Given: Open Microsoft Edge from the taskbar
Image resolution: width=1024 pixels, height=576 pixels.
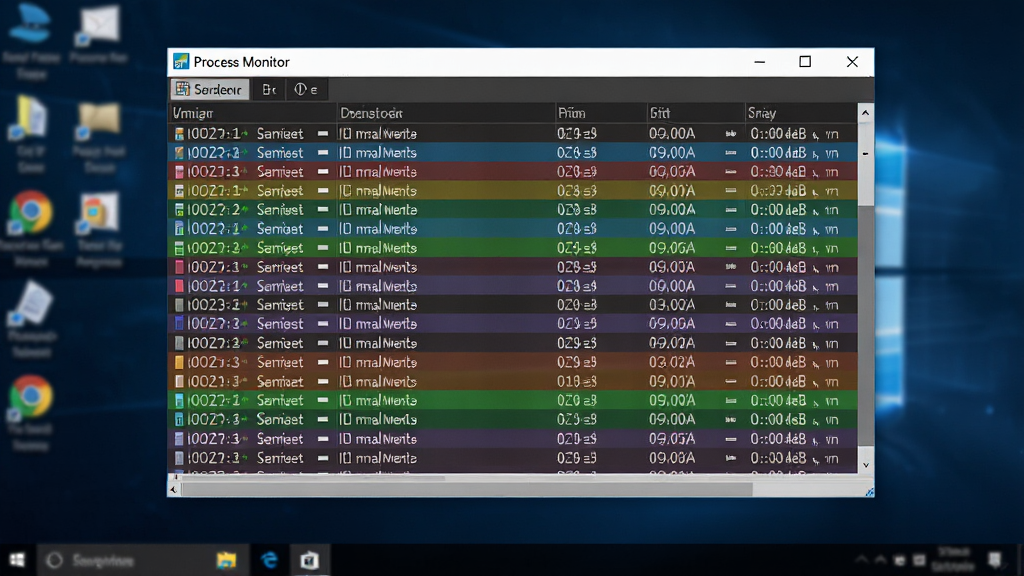Looking at the screenshot, I should pos(269,560).
